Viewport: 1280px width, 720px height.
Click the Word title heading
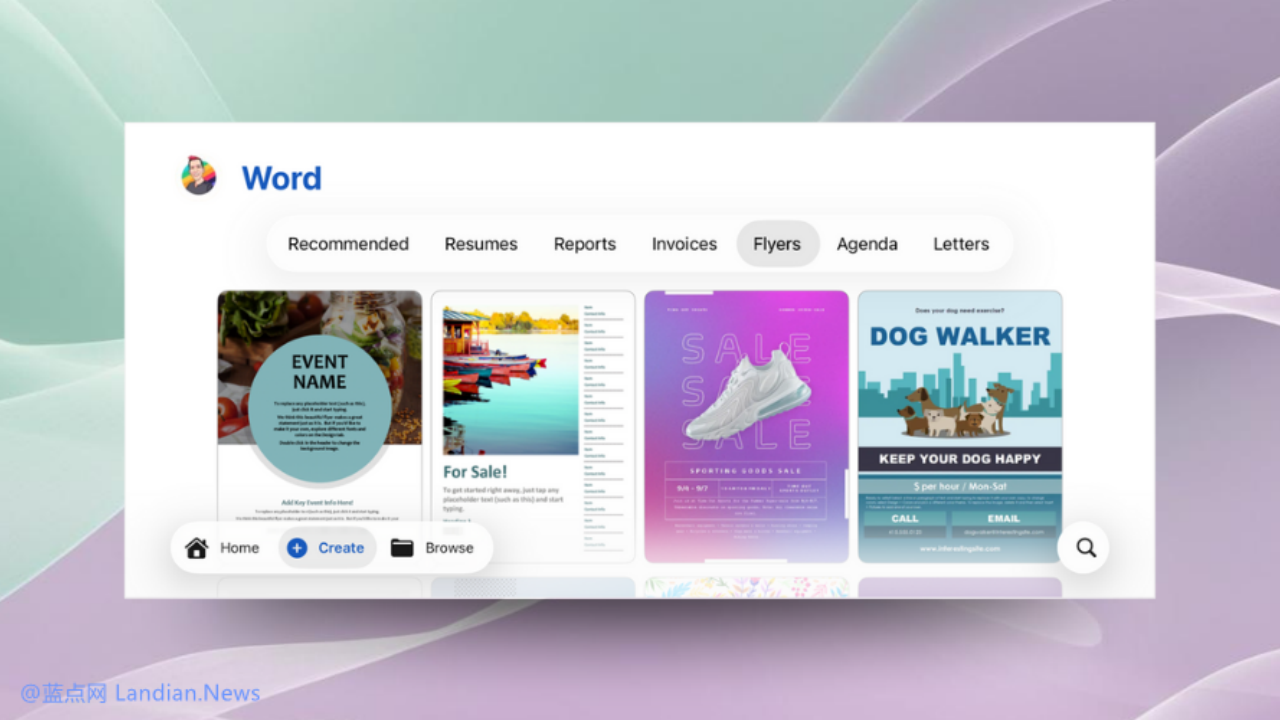coord(282,178)
